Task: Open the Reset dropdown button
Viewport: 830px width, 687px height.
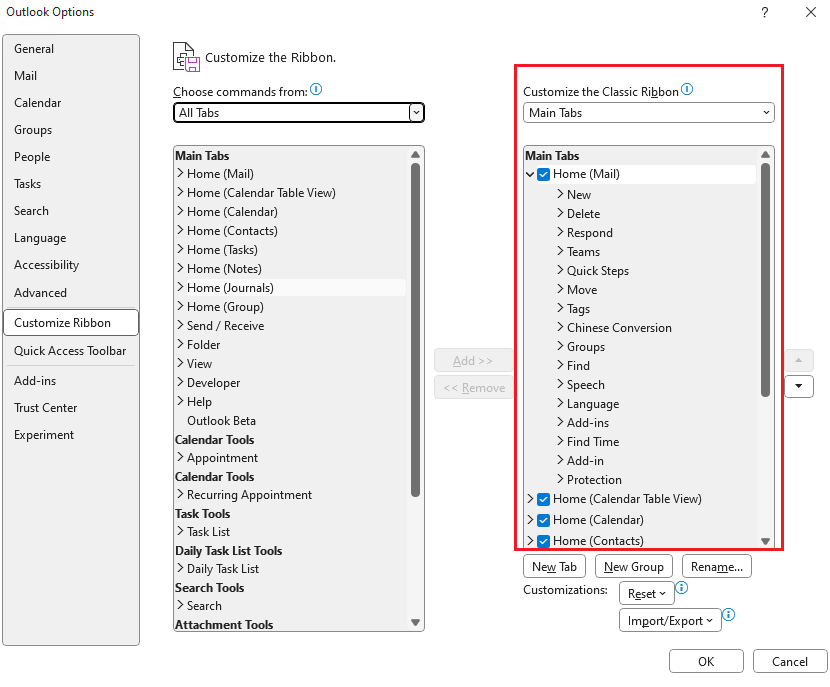Action: [646, 594]
